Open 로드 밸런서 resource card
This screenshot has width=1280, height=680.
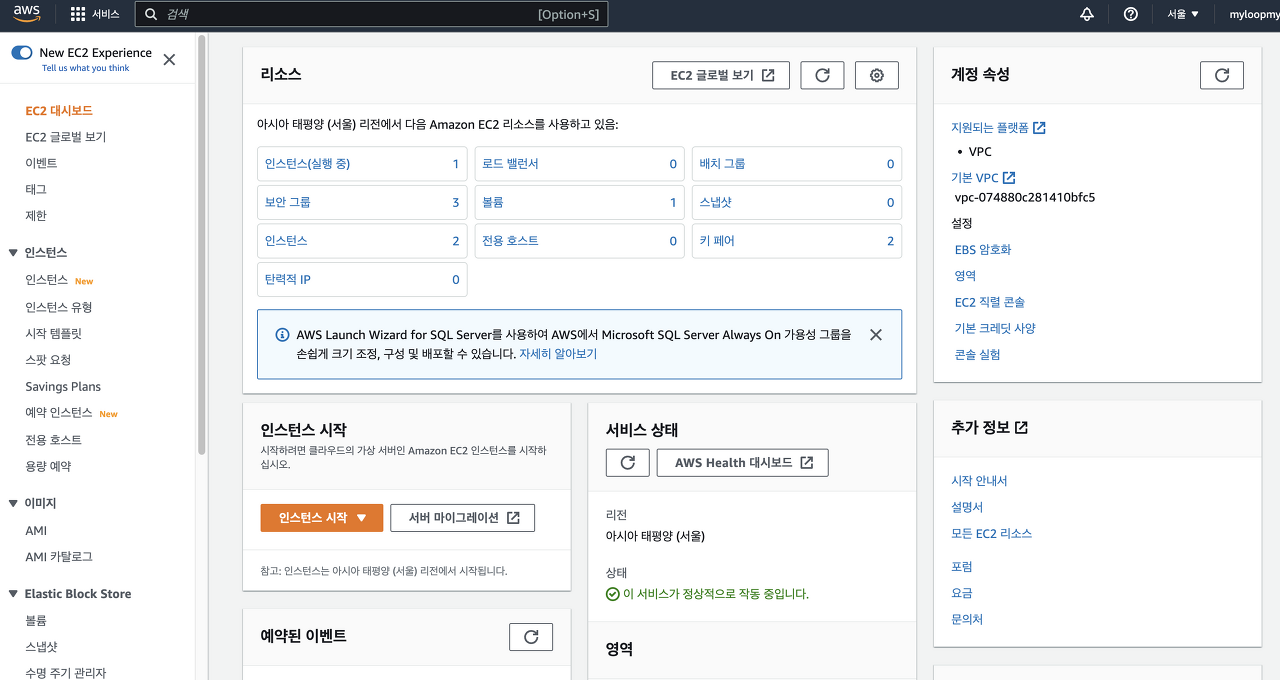(x=579, y=164)
